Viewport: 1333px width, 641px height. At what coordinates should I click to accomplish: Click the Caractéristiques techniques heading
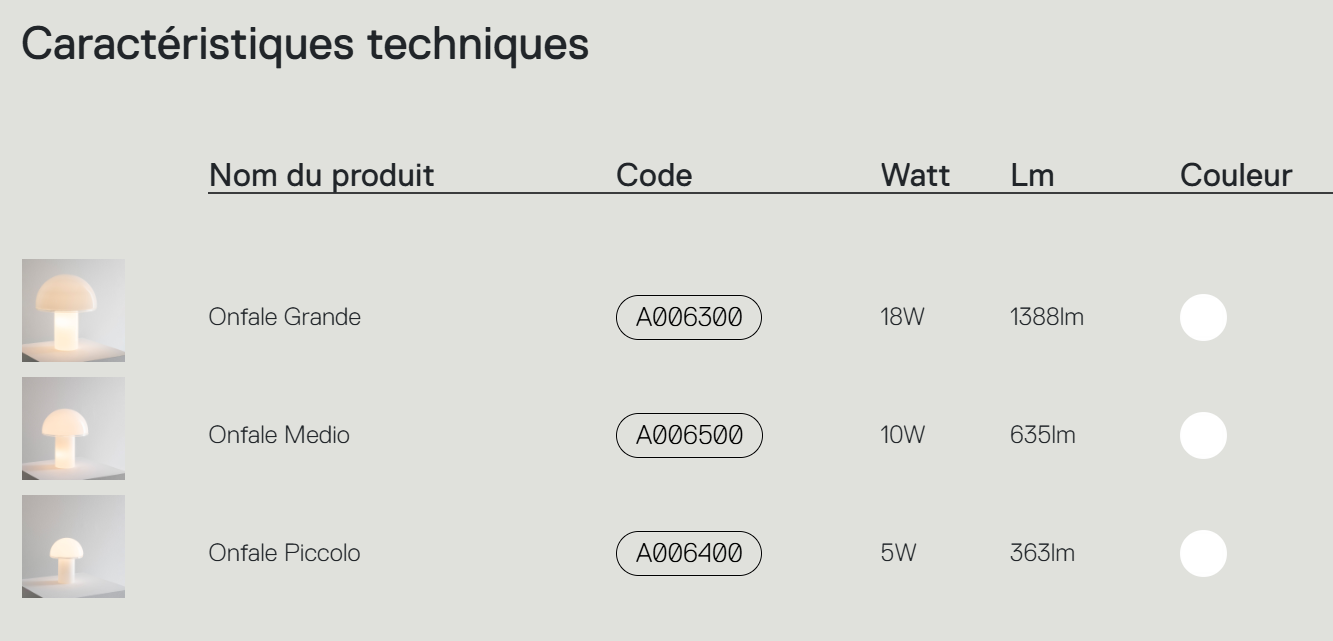click(305, 46)
